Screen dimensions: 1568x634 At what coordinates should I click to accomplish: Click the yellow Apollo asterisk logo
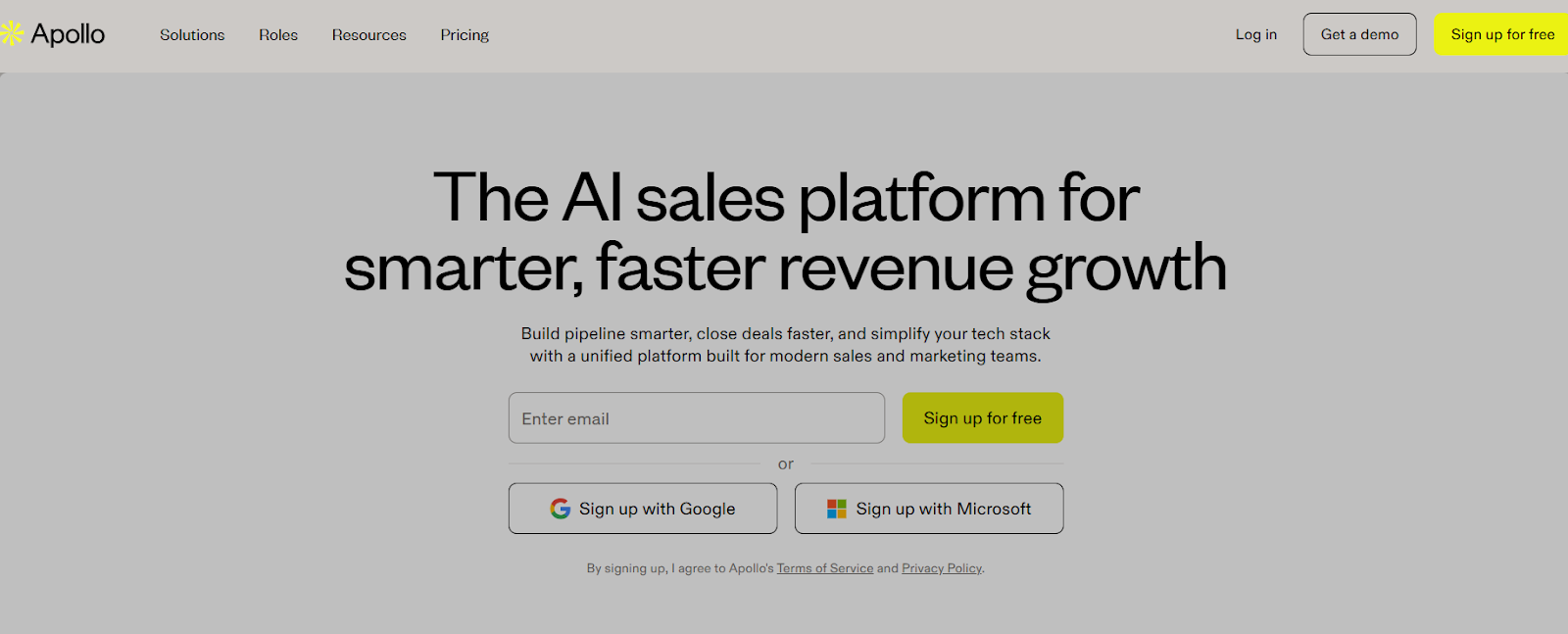pyautogui.click(x=14, y=32)
